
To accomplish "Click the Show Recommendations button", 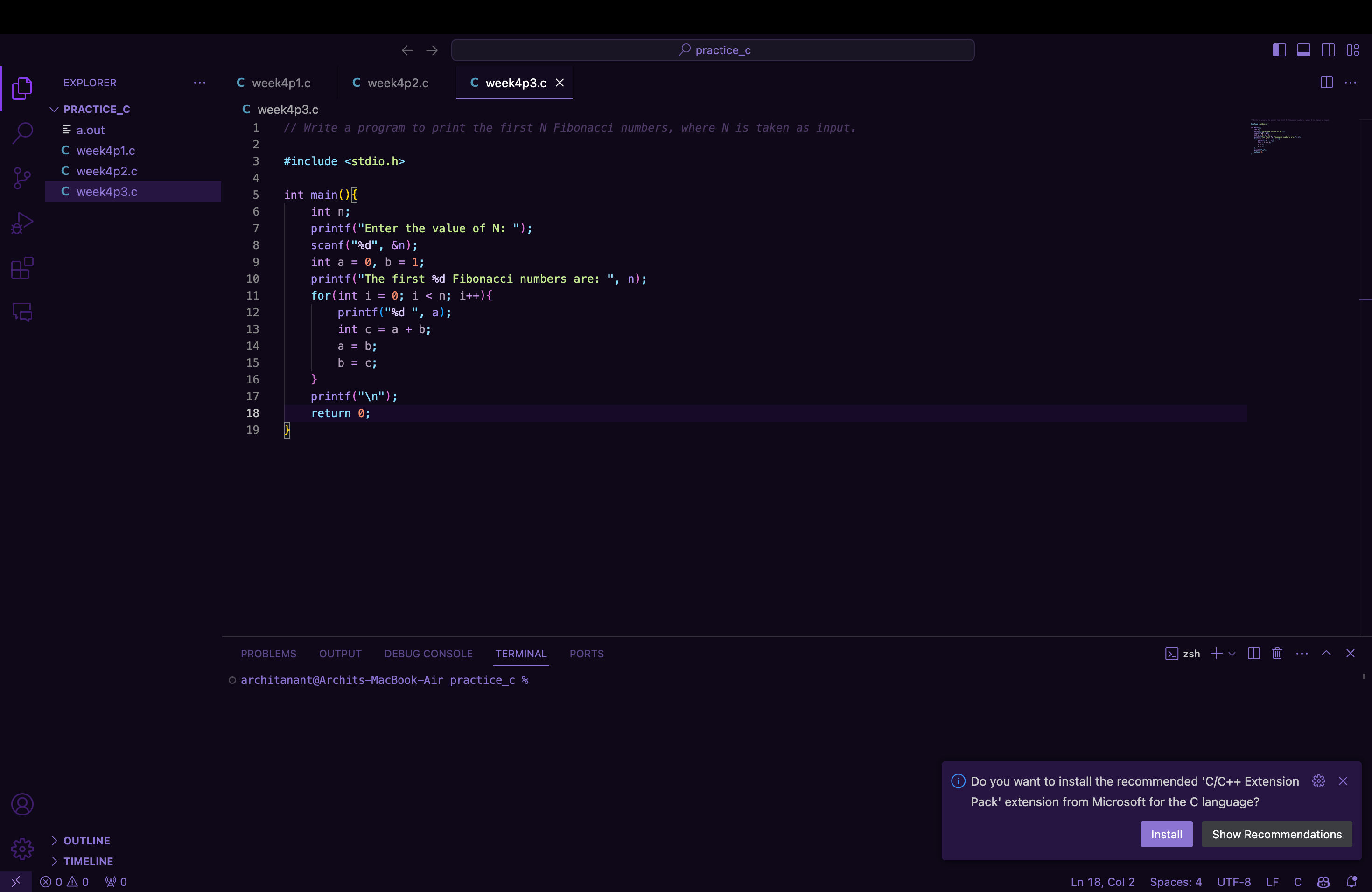I will tap(1276, 834).
